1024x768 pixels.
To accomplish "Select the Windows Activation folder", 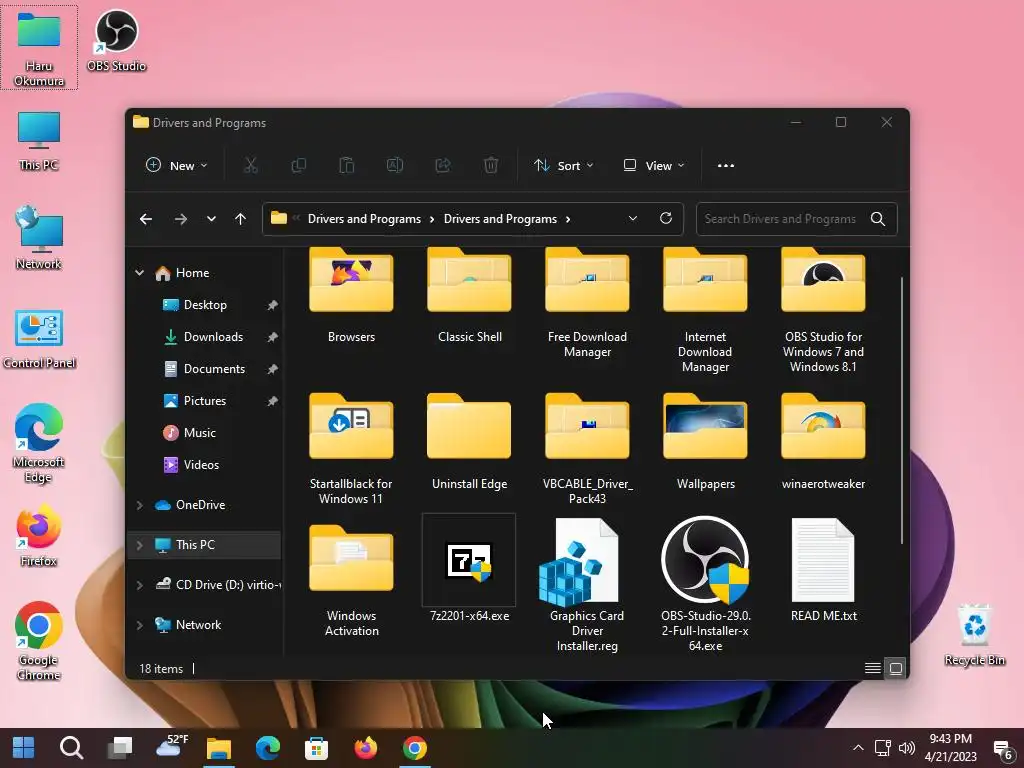I will coord(351,580).
